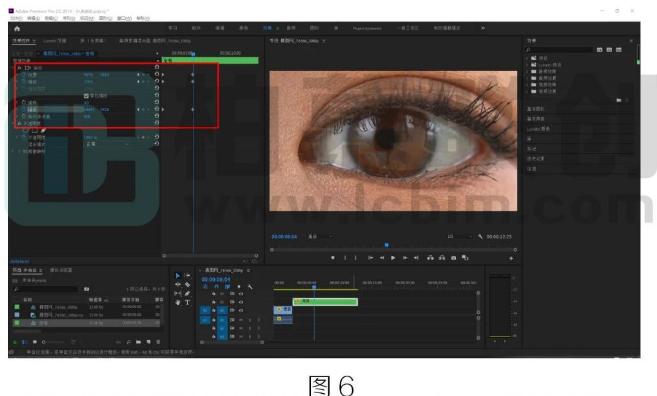The height and width of the screenshot is (396, 657).
Task: Reset the Anchor Point parameter
Action: point(157,109)
